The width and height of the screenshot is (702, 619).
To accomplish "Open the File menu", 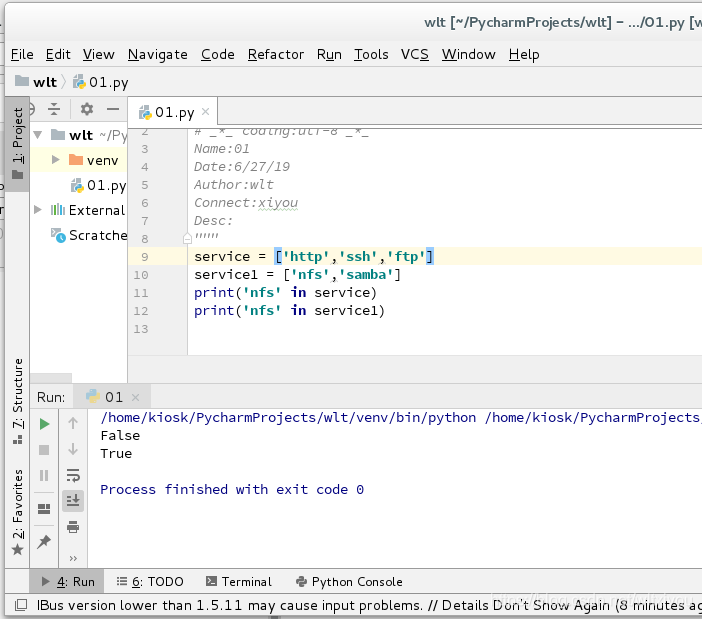I will (22, 54).
